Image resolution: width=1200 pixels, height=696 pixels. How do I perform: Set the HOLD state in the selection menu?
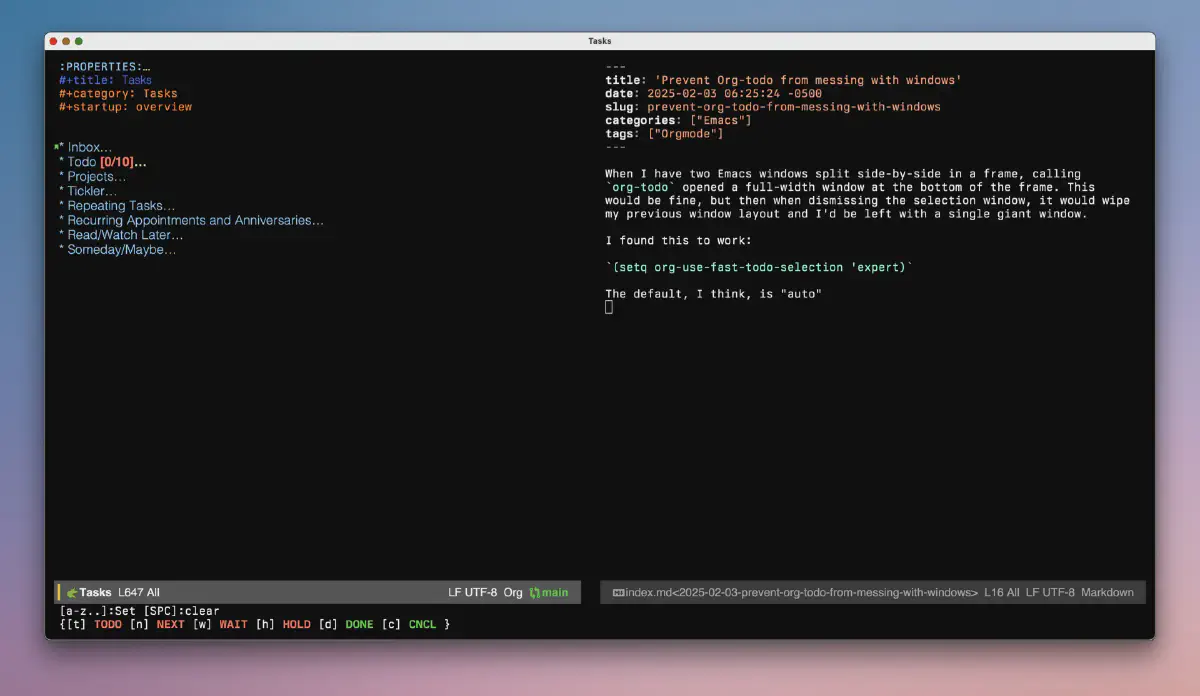pyautogui.click(x=296, y=624)
